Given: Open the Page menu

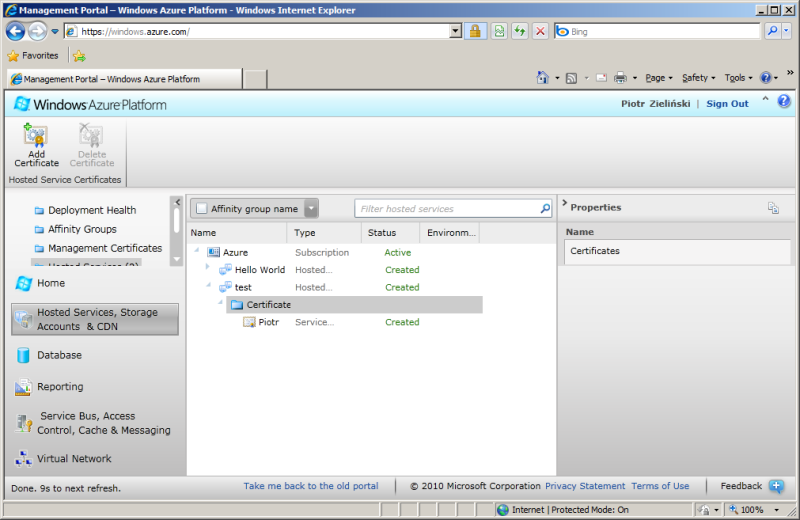Looking at the screenshot, I should [x=659, y=78].
